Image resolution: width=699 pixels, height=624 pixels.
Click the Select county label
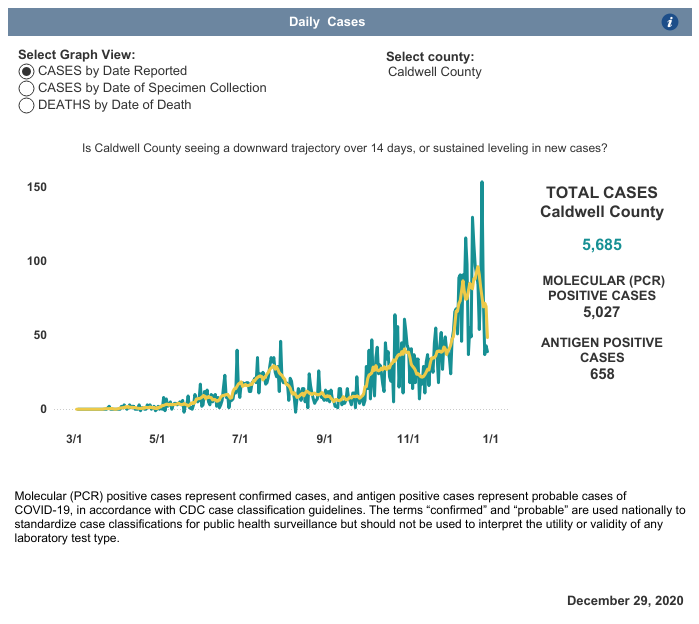pyautogui.click(x=429, y=57)
